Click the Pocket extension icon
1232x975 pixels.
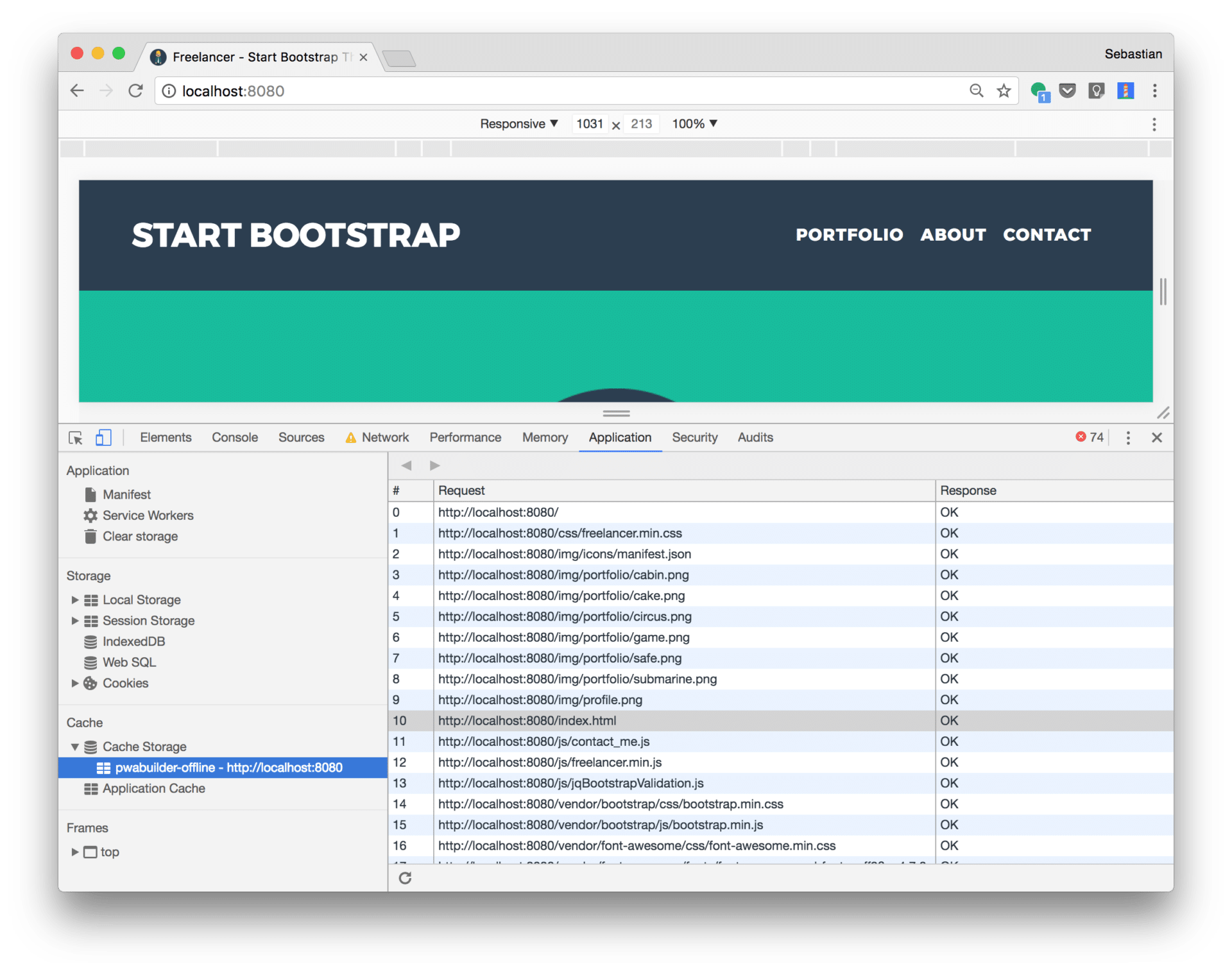[x=1067, y=91]
